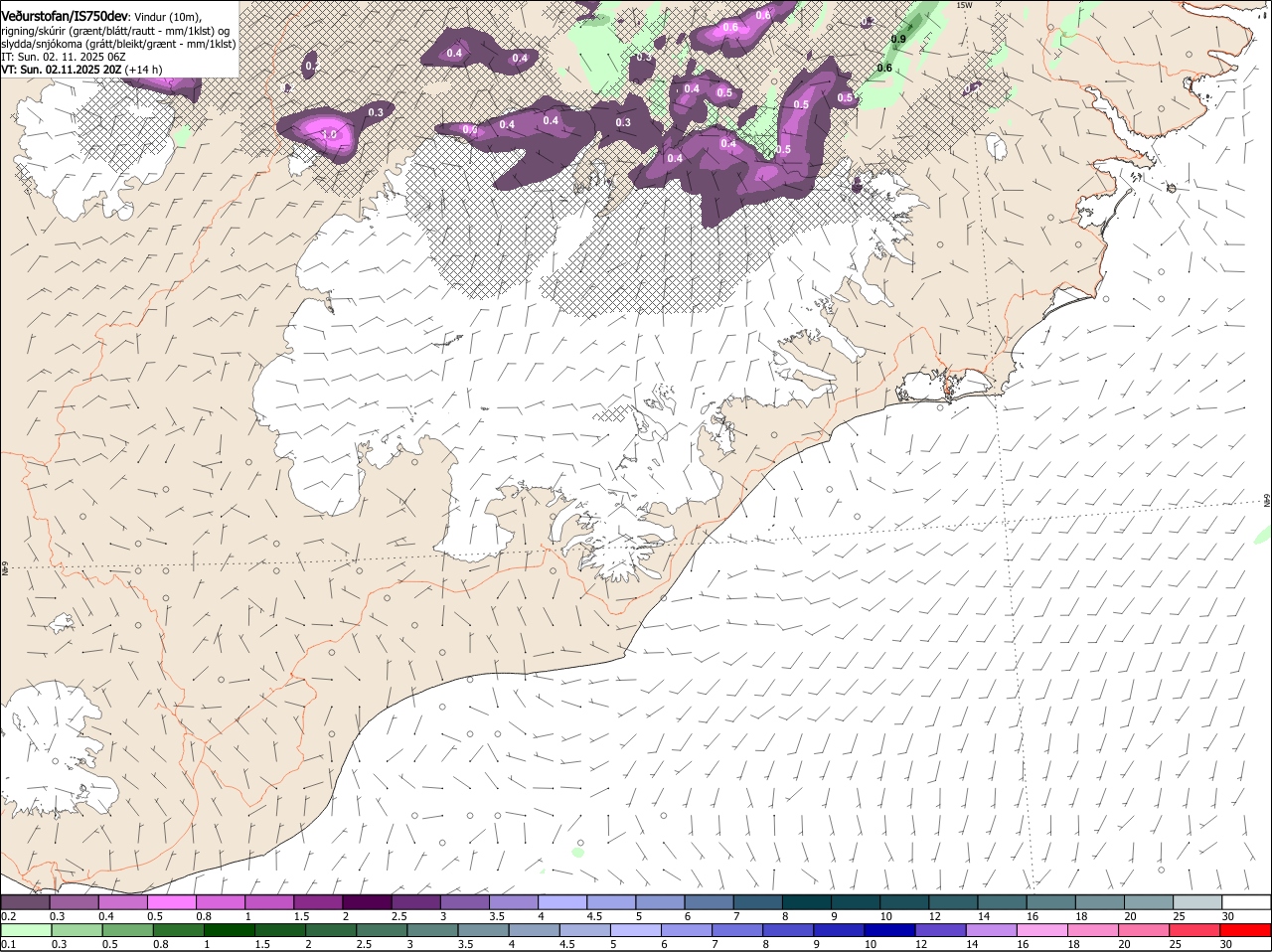The width and height of the screenshot is (1272, 952).
Task: Click the 1.0 snowfall value label on map
Action: coord(330,133)
